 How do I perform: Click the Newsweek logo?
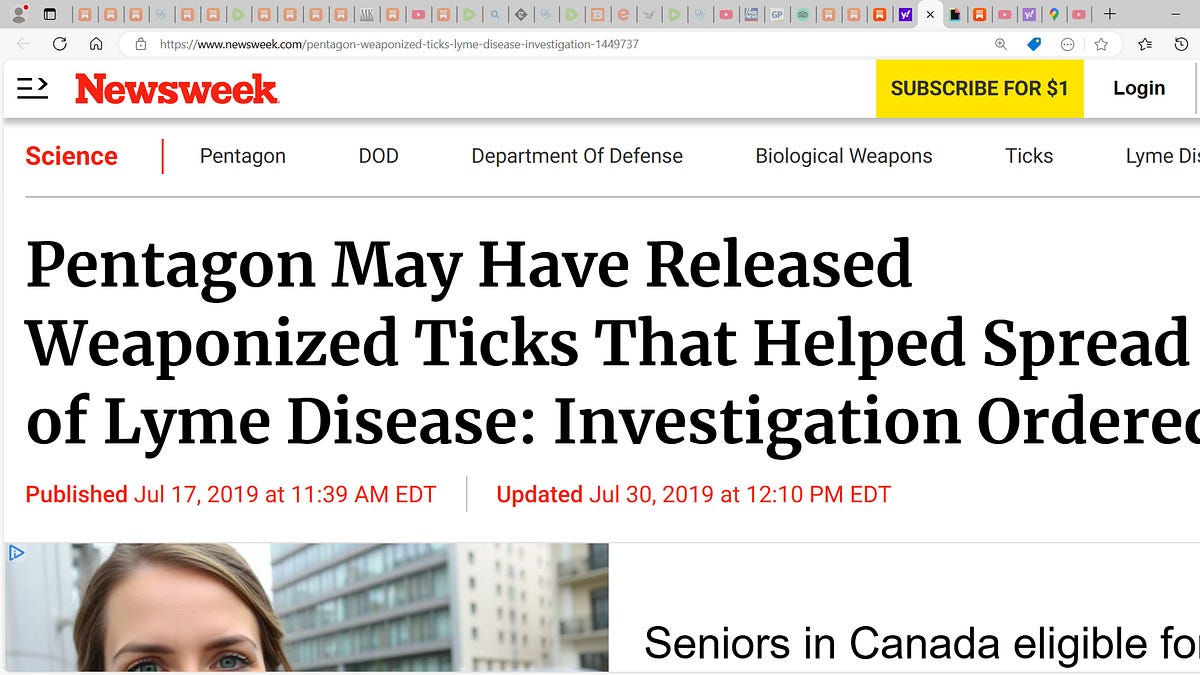(x=176, y=88)
